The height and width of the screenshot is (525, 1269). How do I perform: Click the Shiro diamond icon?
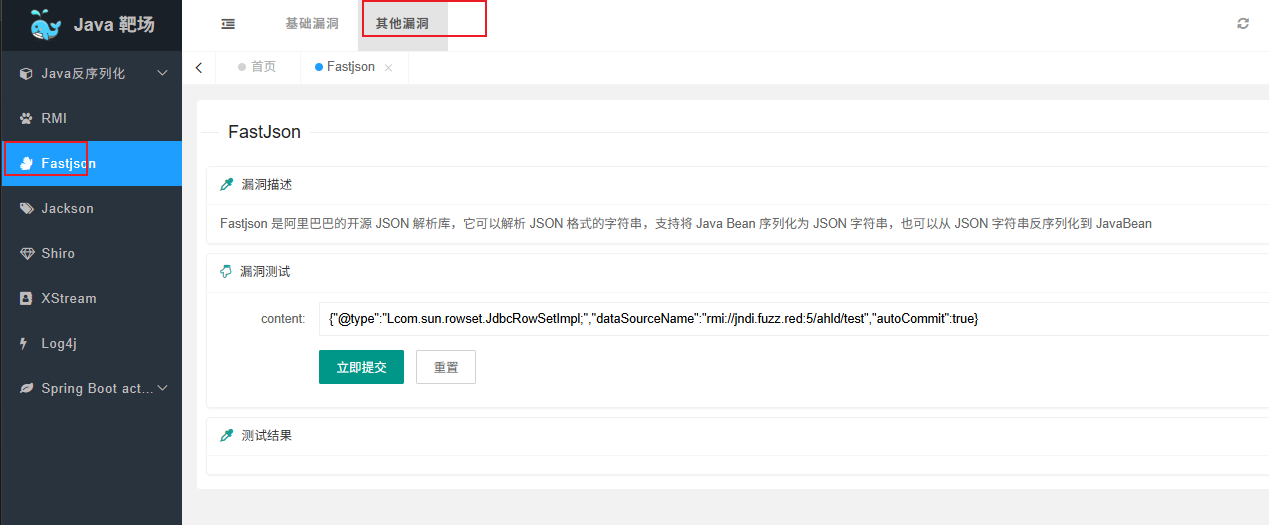click(27, 253)
